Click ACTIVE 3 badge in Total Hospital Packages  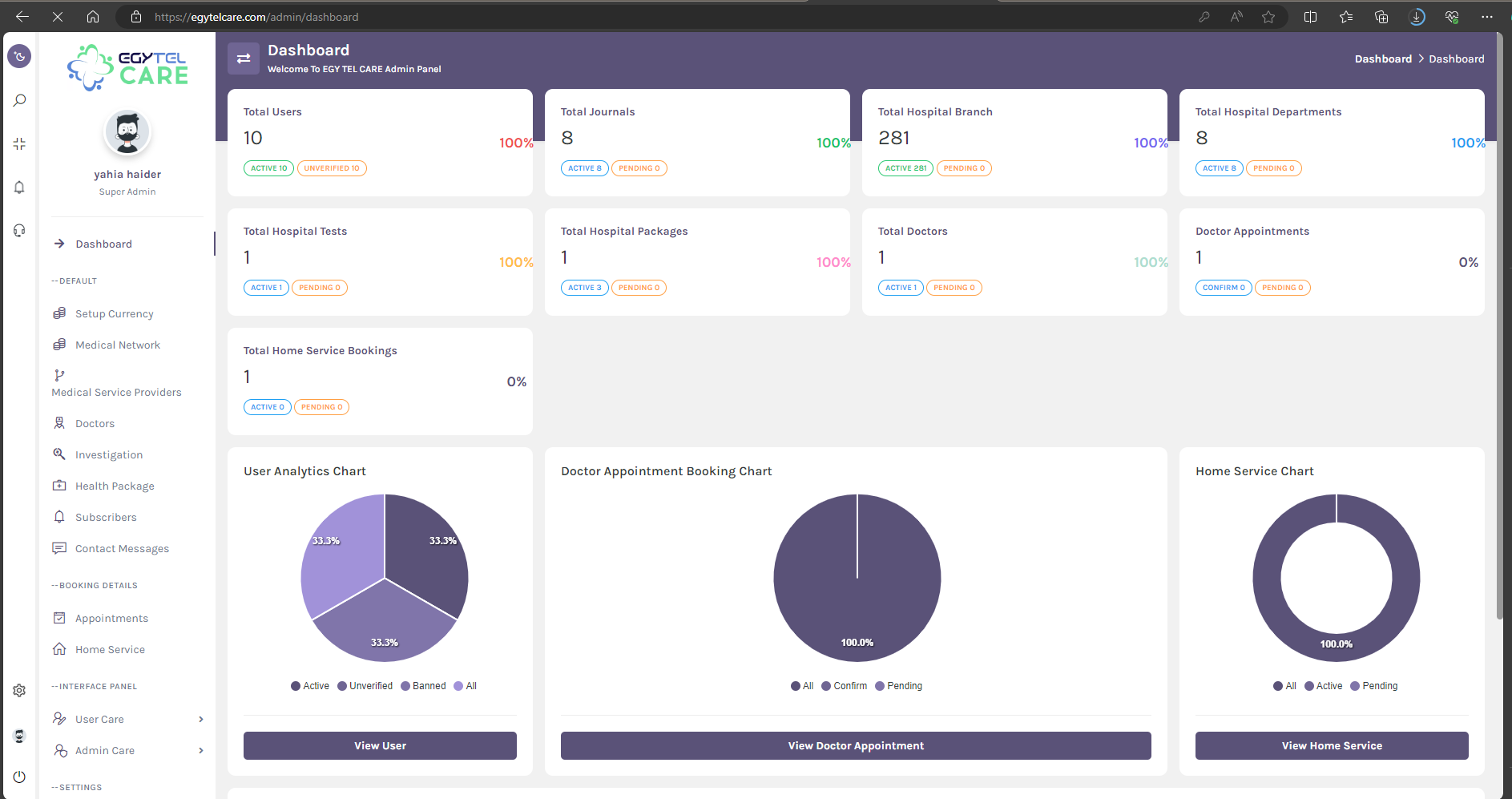pos(584,288)
